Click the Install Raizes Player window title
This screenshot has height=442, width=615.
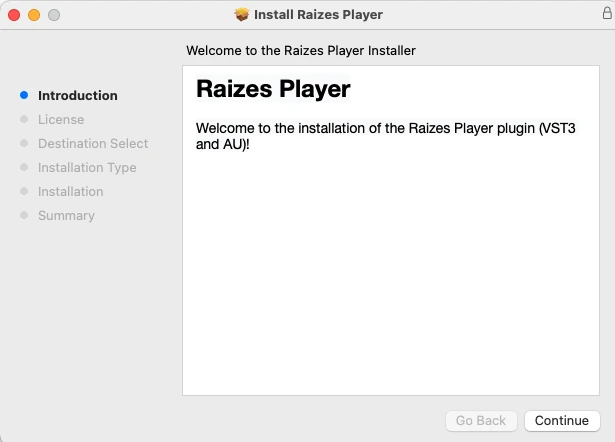click(x=318, y=15)
